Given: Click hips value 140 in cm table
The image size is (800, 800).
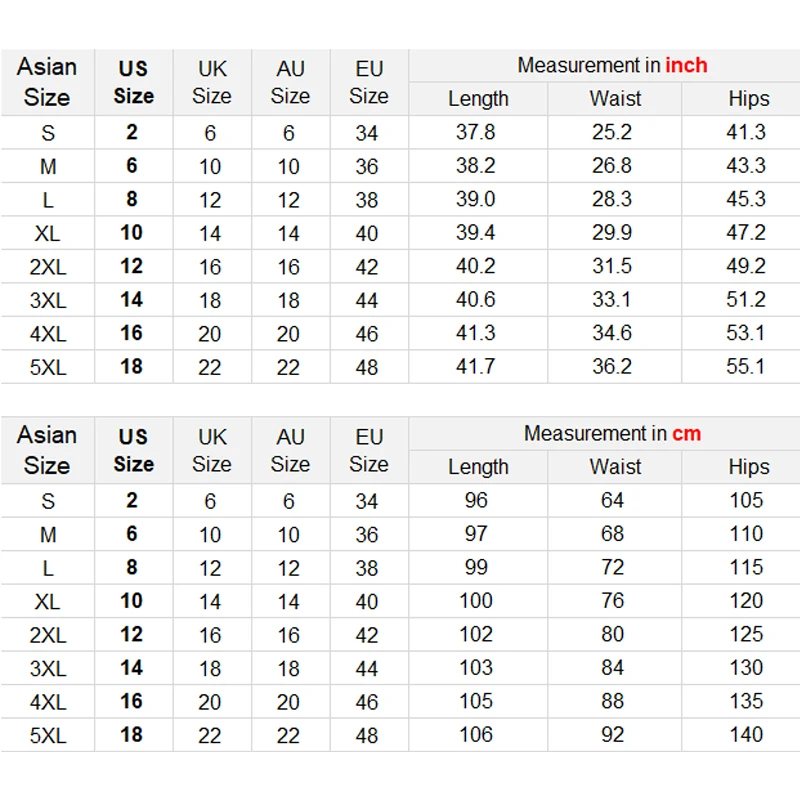Looking at the screenshot, I should [746, 735].
